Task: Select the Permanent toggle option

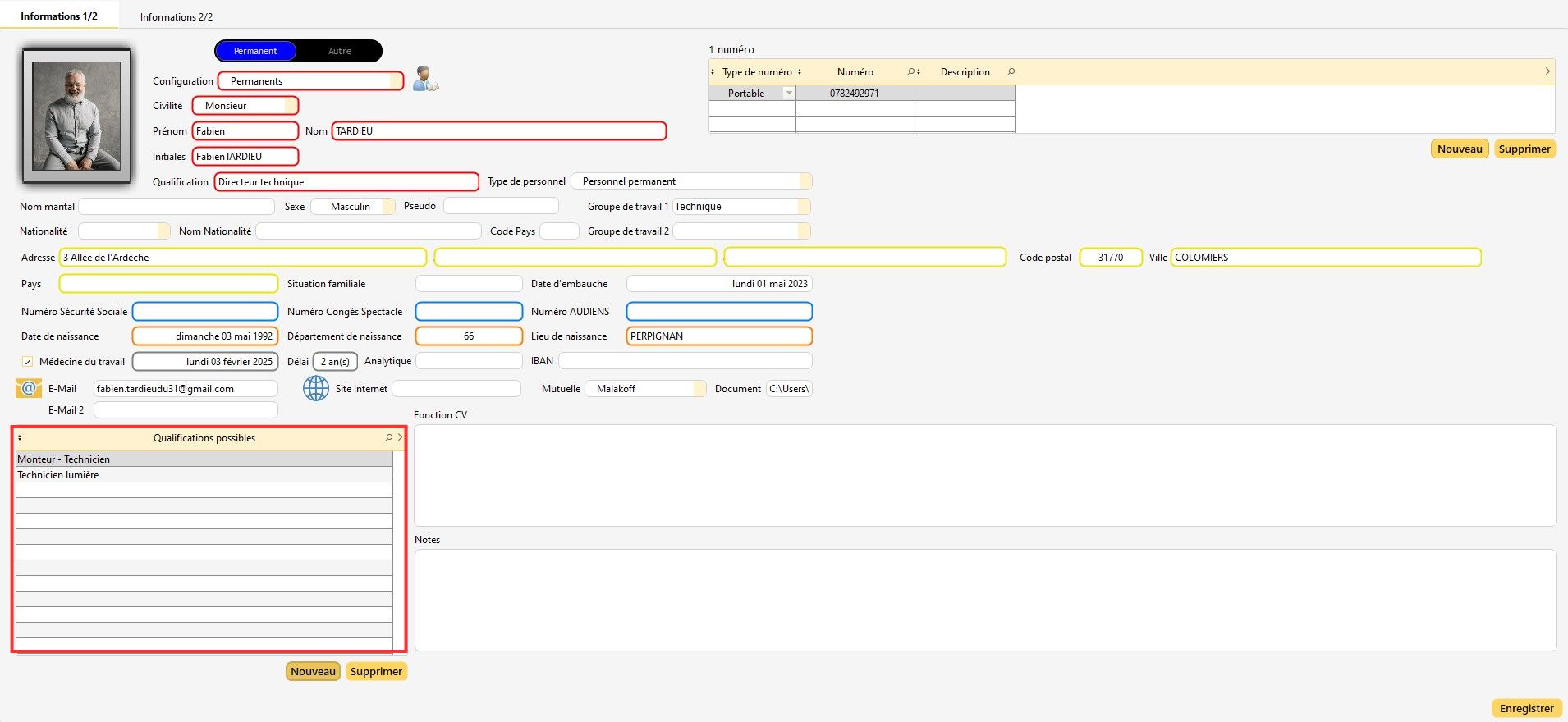Action: (255, 51)
